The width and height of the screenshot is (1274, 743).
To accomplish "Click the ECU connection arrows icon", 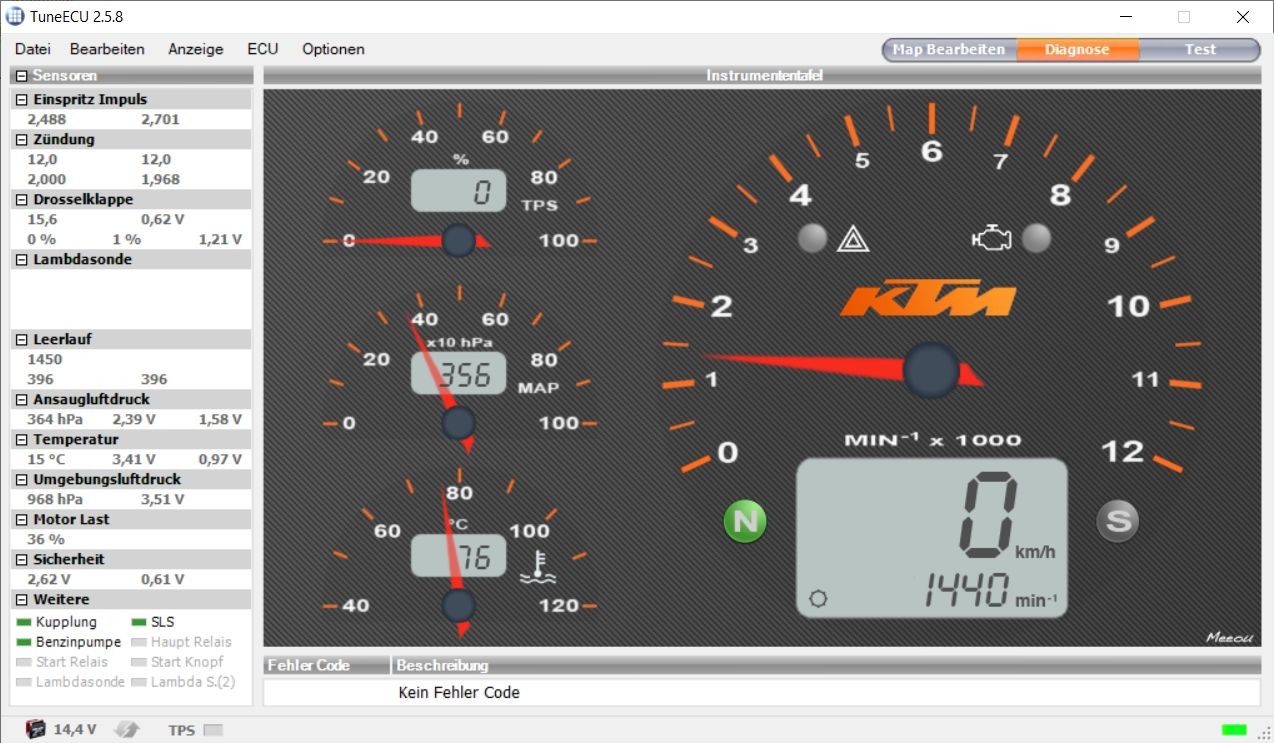I will coord(127,729).
